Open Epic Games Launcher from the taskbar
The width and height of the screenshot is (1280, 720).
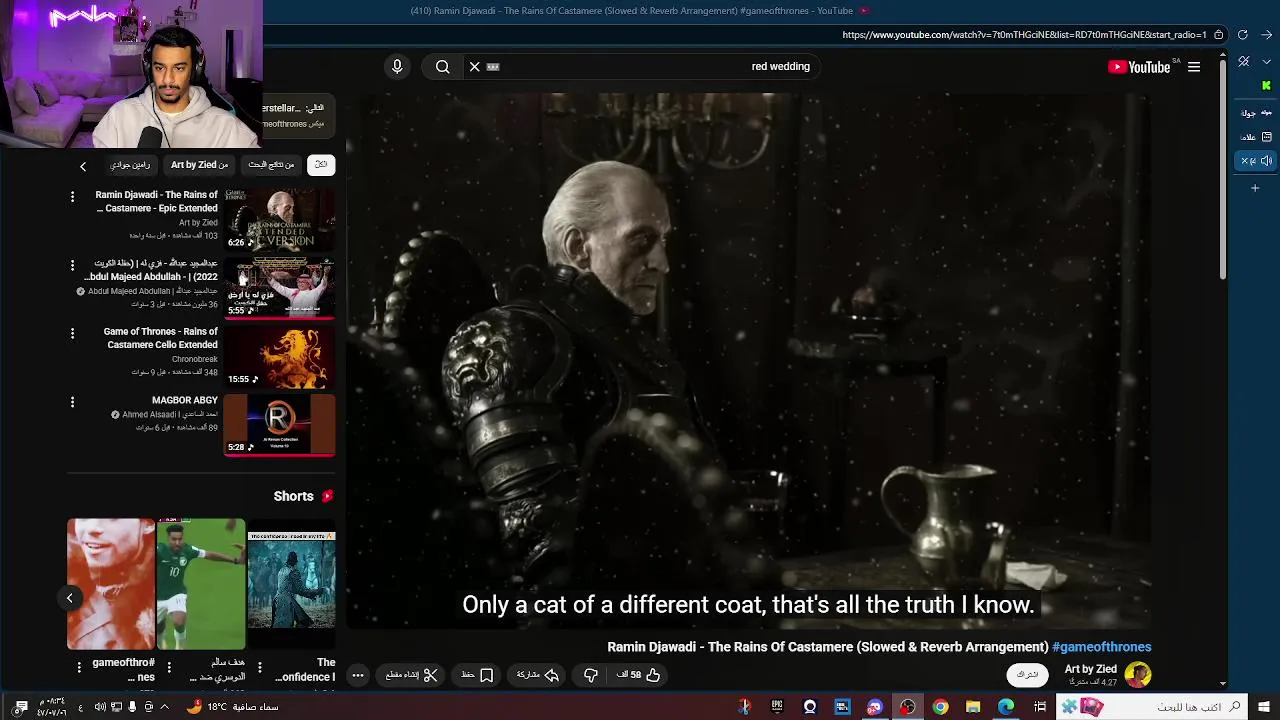pos(777,707)
